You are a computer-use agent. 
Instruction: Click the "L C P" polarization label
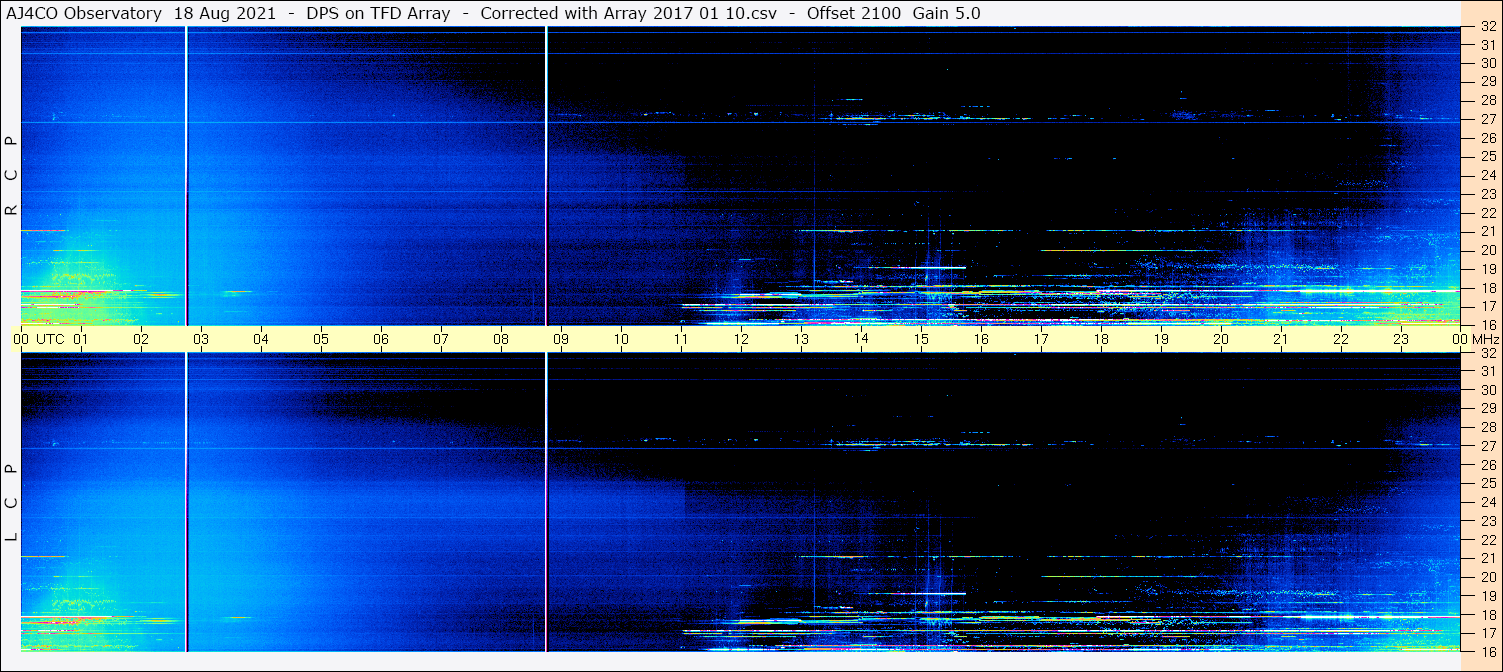pos(12,503)
